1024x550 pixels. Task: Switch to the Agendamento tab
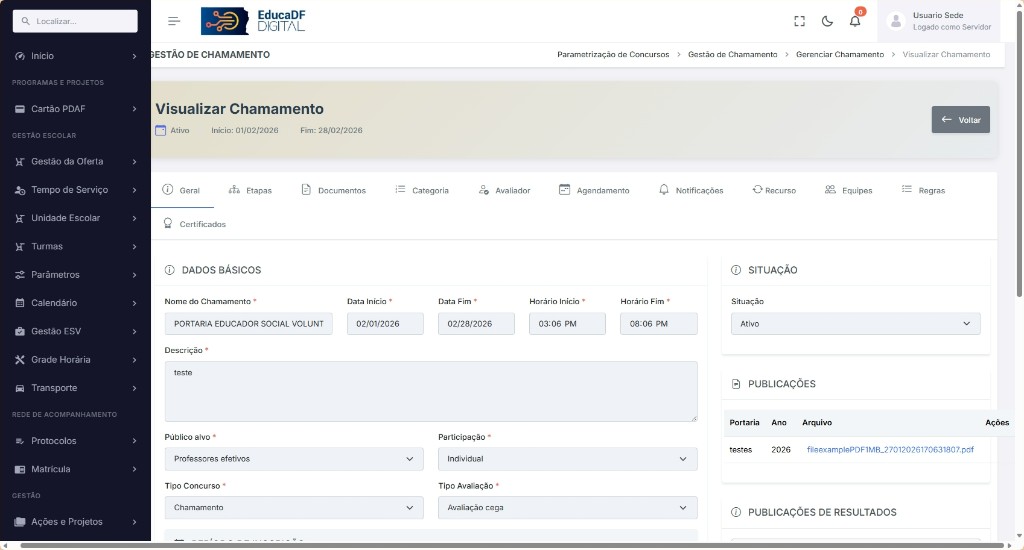pos(594,190)
